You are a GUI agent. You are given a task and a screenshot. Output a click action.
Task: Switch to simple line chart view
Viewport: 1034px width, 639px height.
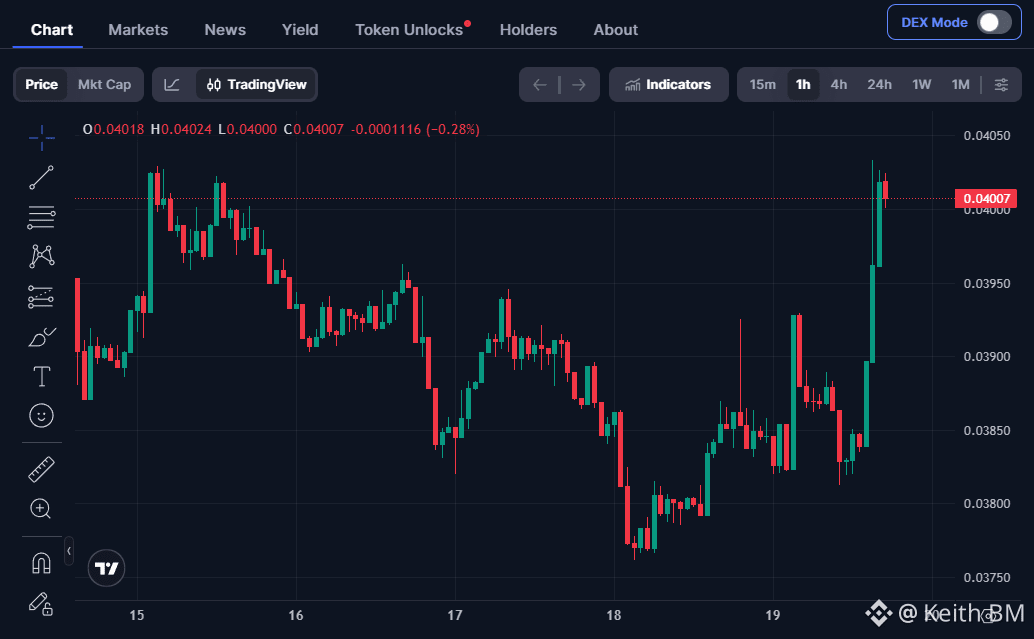coord(172,84)
